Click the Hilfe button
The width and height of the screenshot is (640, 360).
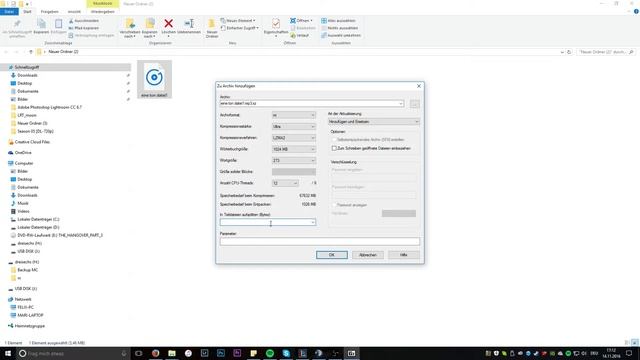404,255
